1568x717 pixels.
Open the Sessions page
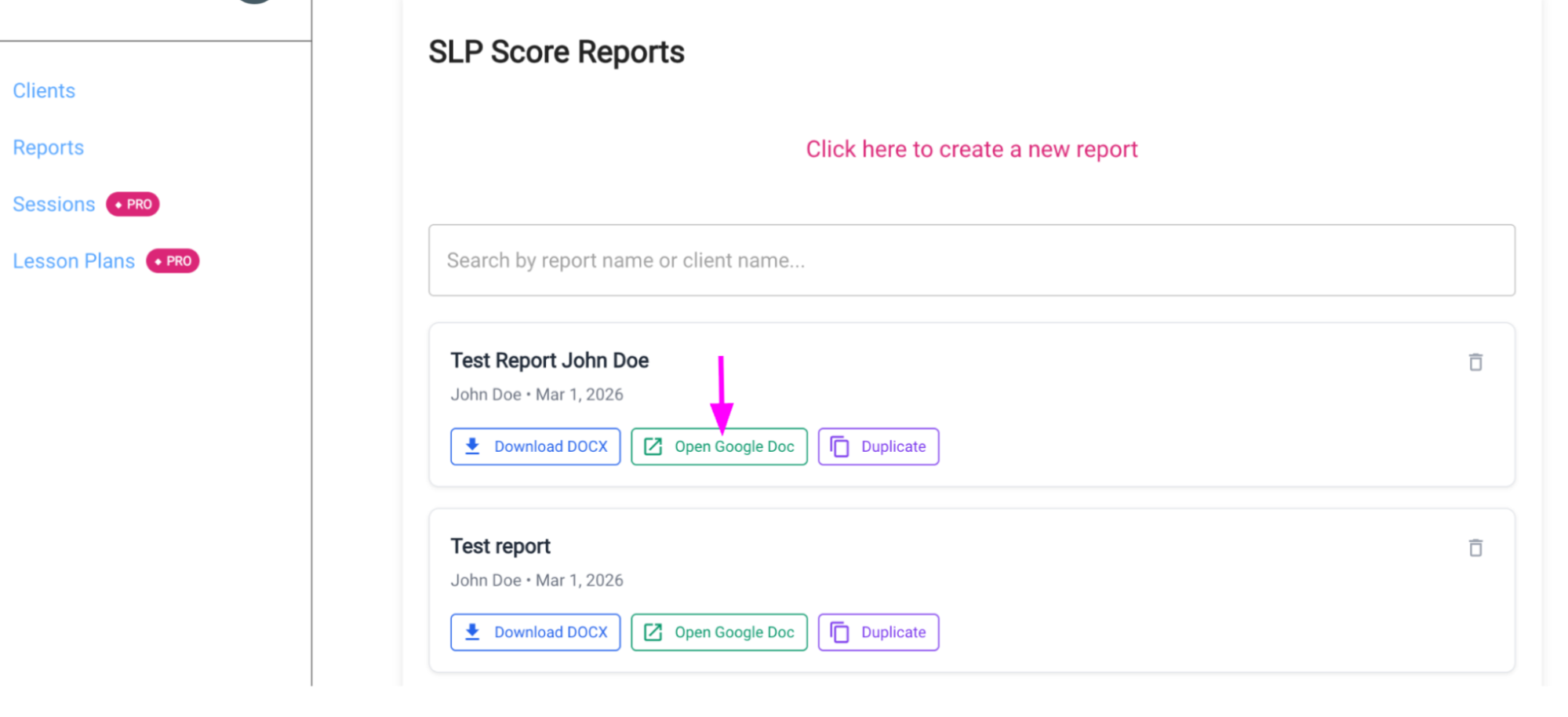click(x=53, y=204)
